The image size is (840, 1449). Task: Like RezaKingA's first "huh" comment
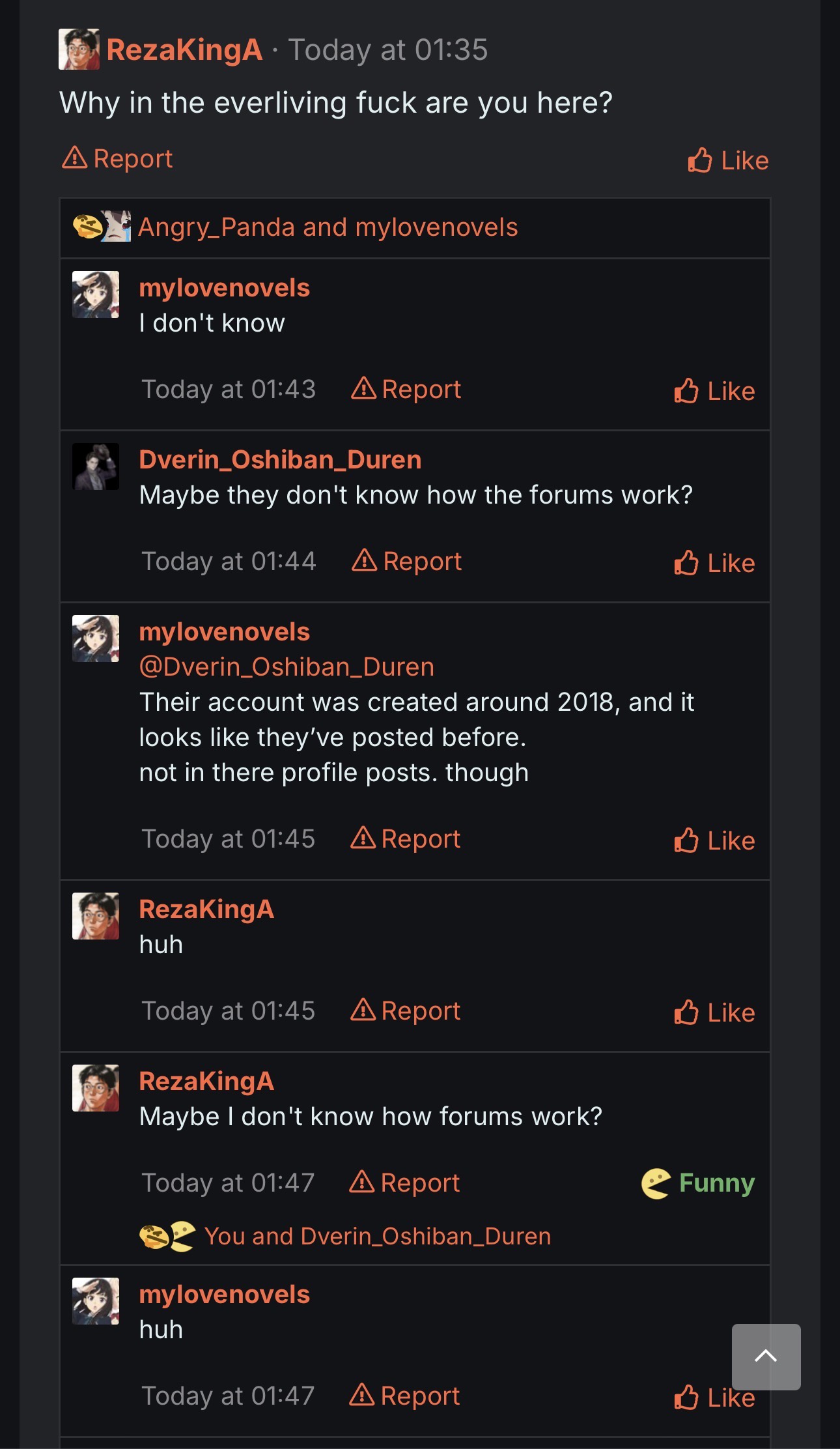(714, 1012)
